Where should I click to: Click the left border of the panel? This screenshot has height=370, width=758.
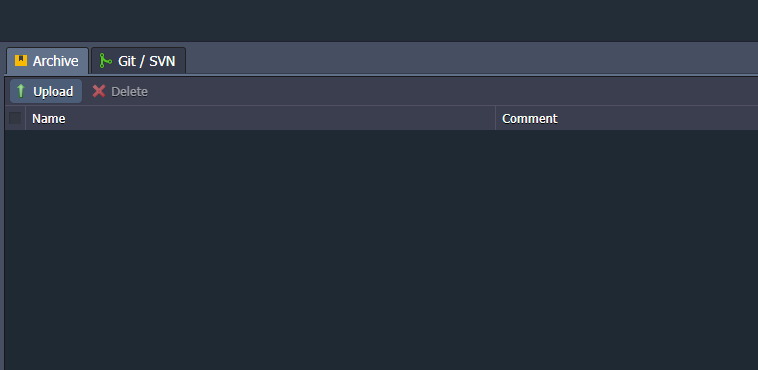[x=2, y=222]
